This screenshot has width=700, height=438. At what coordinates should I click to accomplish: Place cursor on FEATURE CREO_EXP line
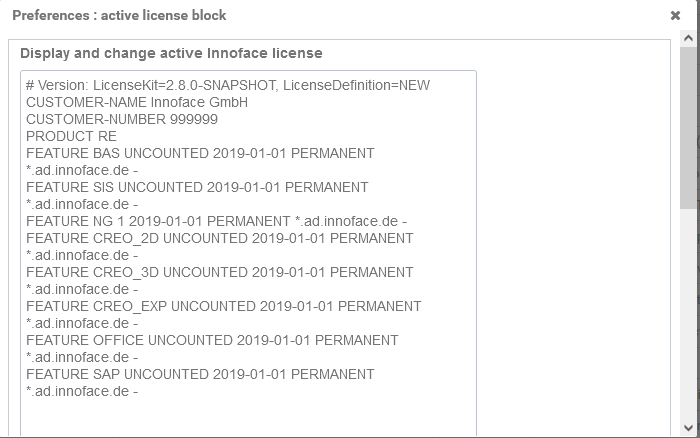coord(223,306)
